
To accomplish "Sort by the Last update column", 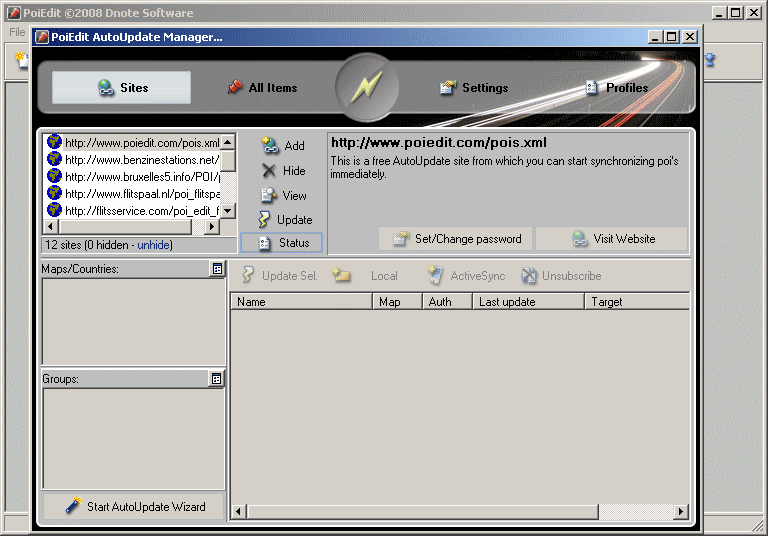I will click(528, 301).
